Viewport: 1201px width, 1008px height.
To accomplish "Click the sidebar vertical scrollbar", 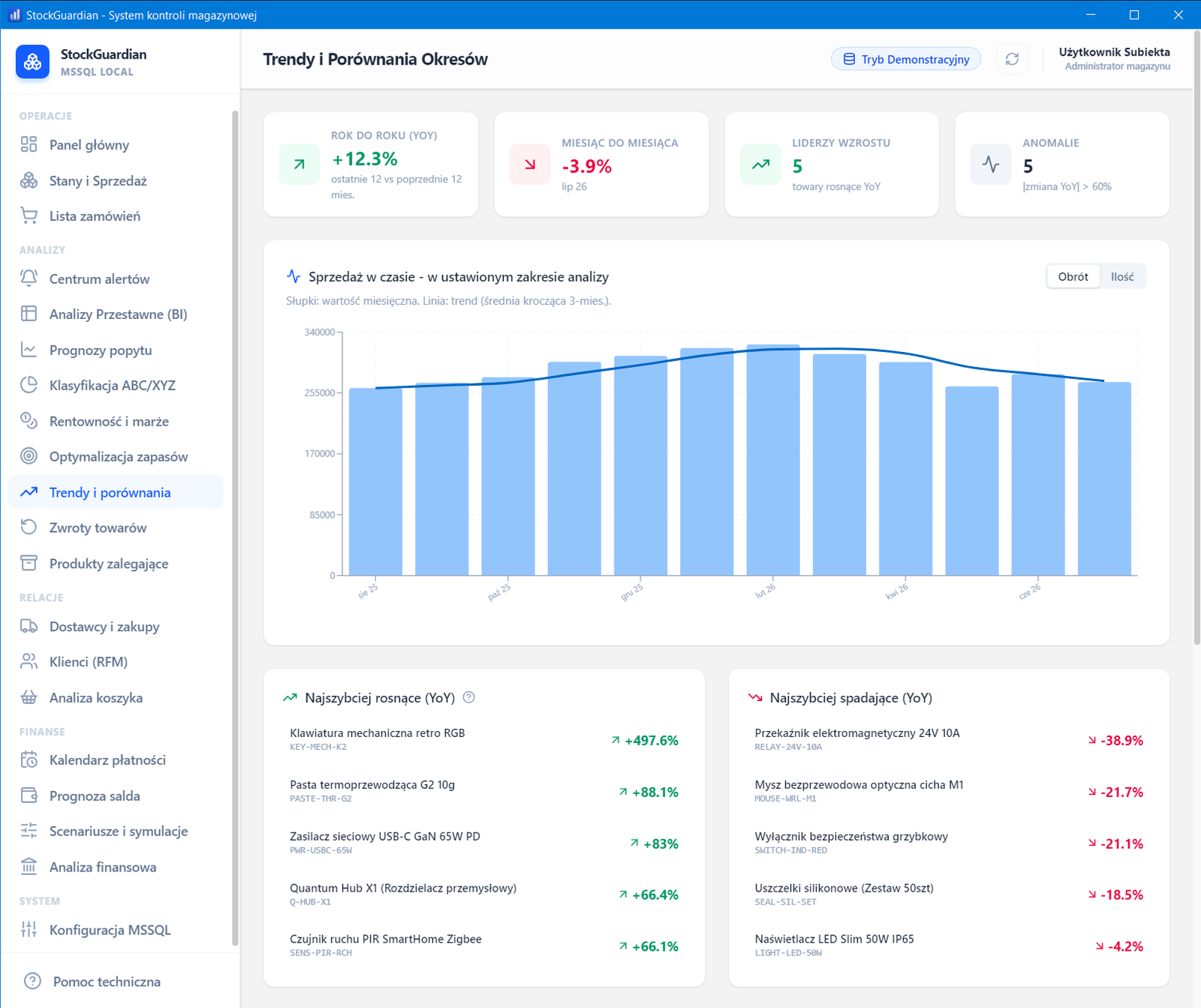I will pyautogui.click(x=235, y=528).
